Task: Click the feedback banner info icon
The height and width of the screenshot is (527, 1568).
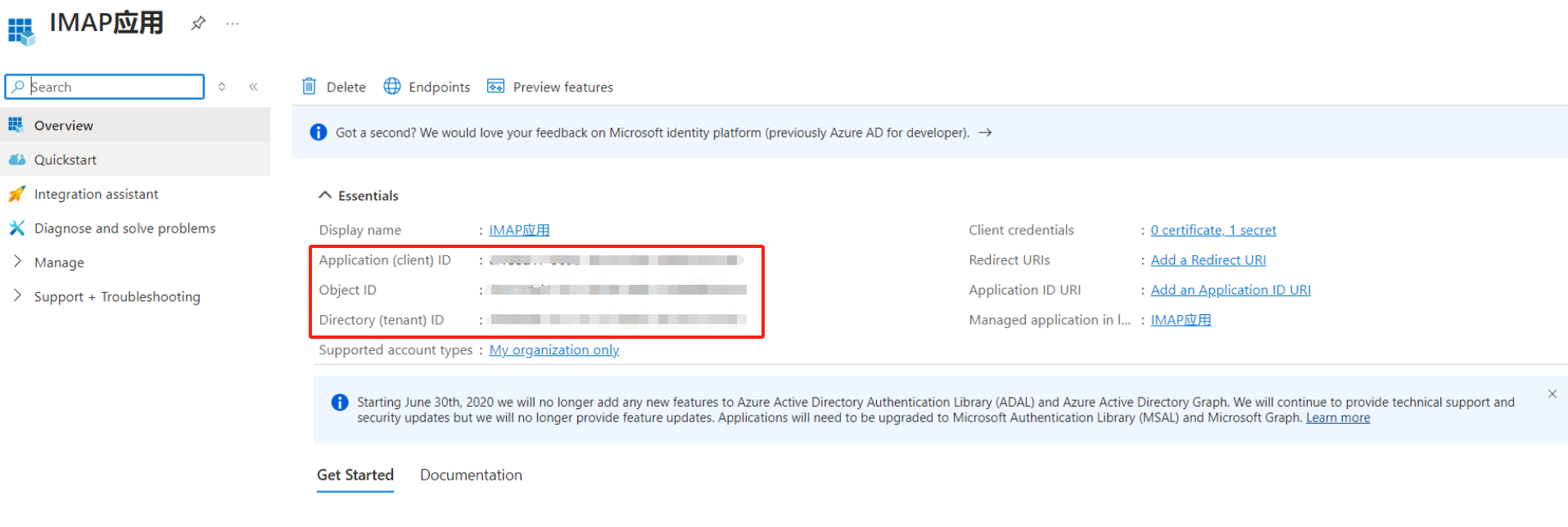Action: 319,132
